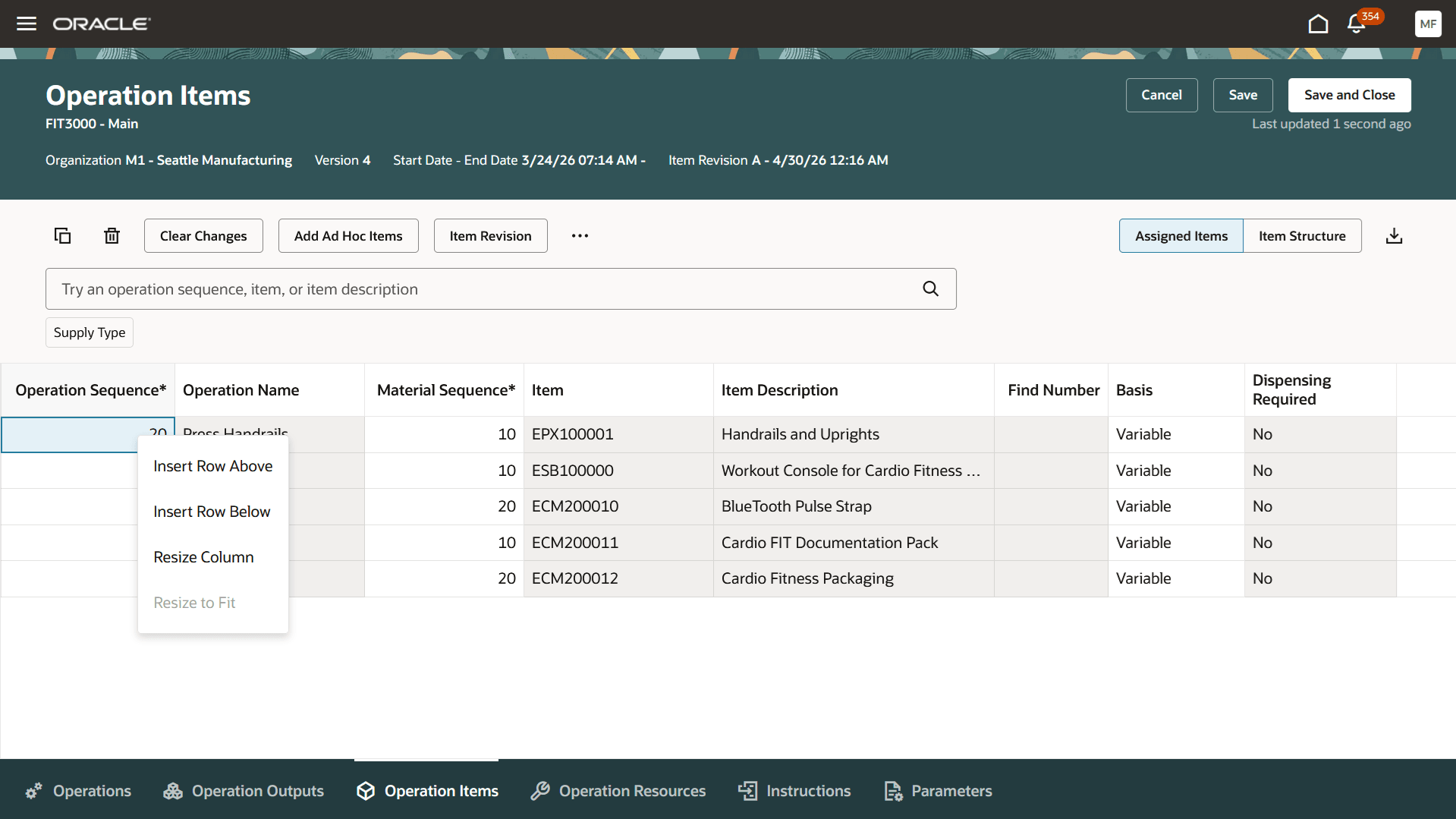This screenshot has width=1456, height=819.
Task: Switch to Assigned Items view
Action: [x=1181, y=236]
